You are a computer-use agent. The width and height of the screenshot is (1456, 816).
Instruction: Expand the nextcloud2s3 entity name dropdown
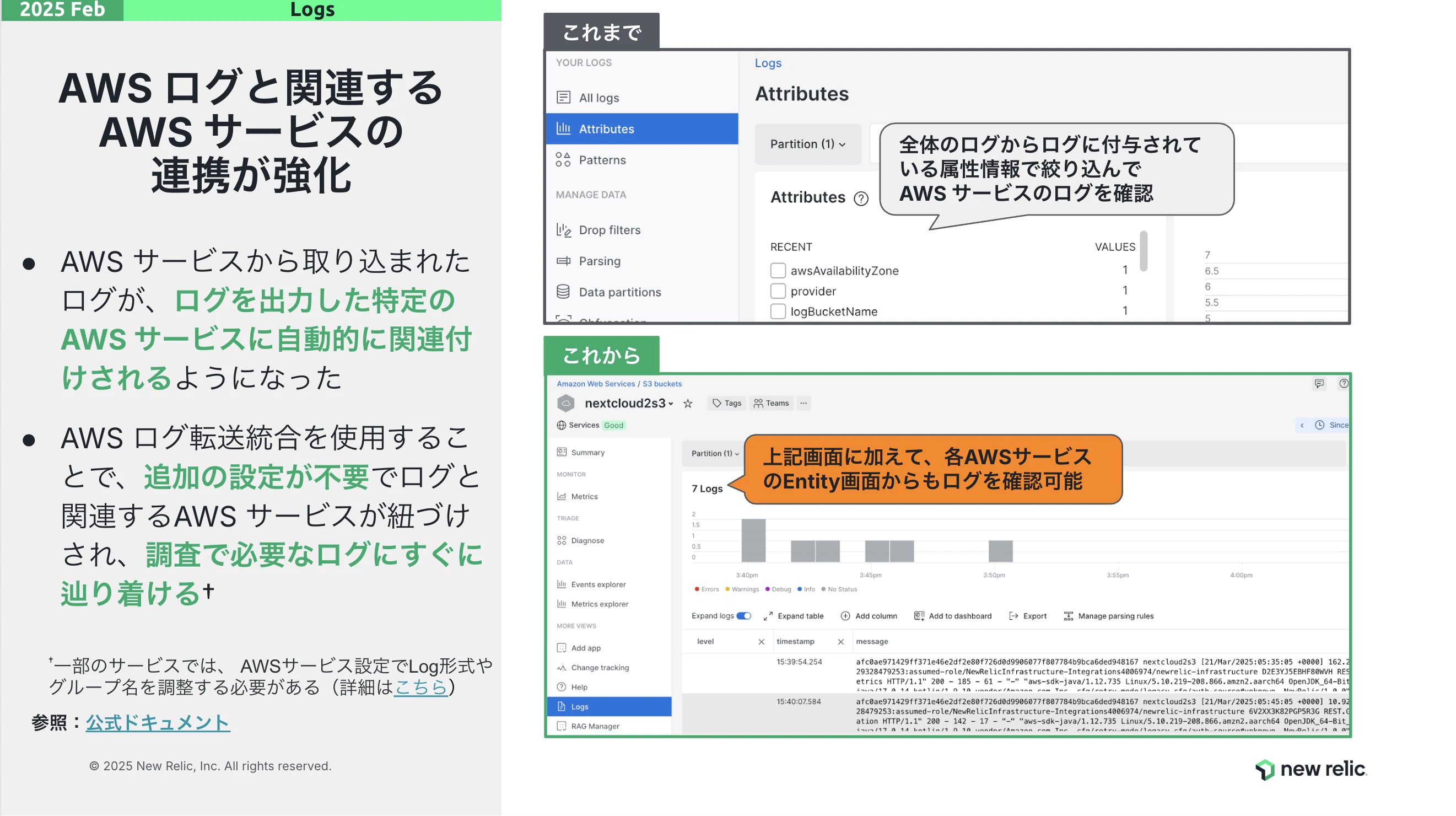(670, 404)
